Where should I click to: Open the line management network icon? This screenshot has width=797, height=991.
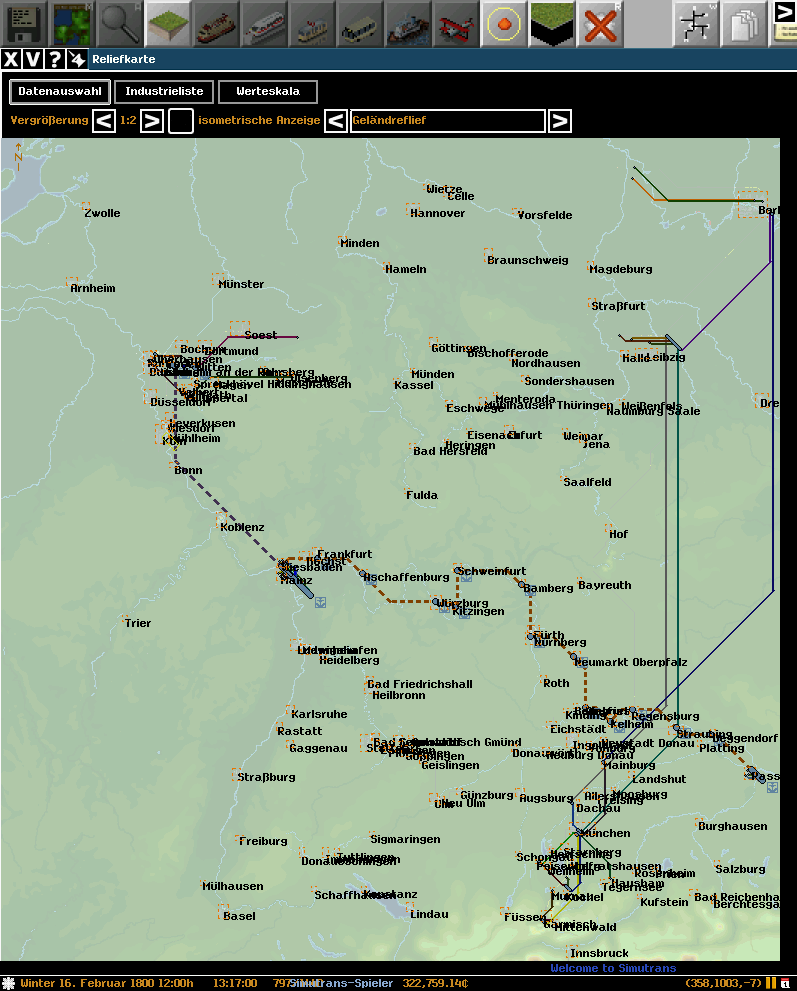[x=696, y=23]
